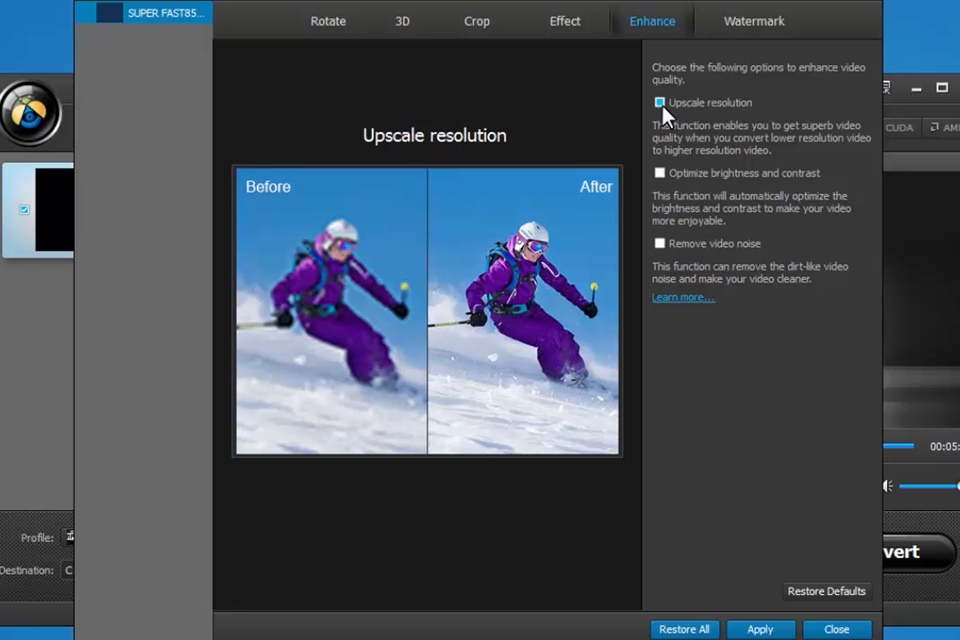Image resolution: width=960 pixels, height=640 pixels.
Task: Open the 3D tab
Action: coord(402,21)
